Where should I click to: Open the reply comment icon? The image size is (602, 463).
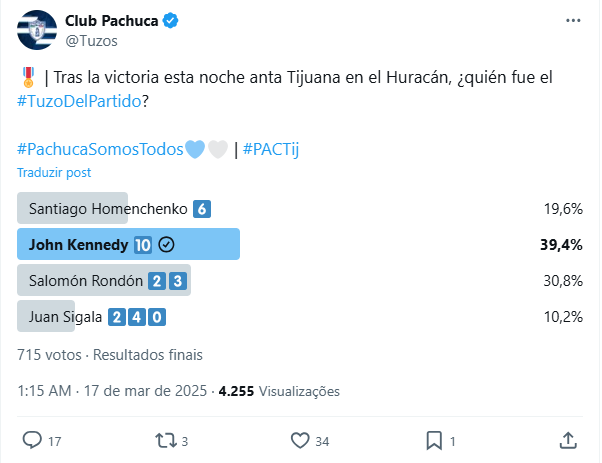32,440
